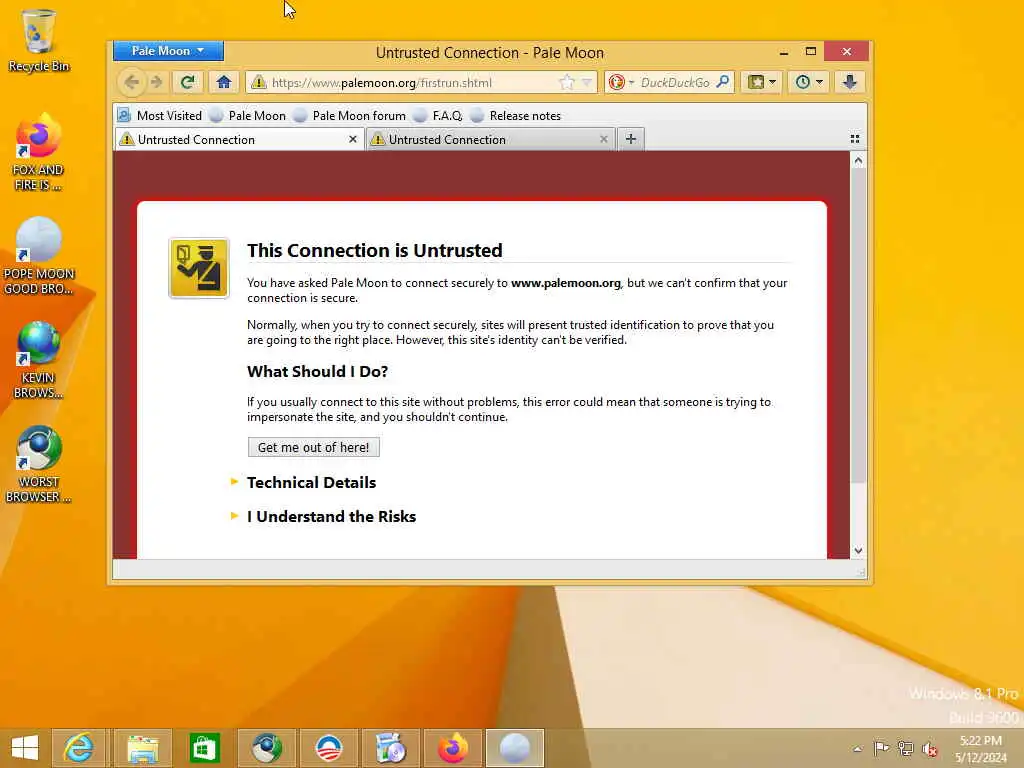Open the Action Center flag tray icon
Viewport: 1024px width, 768px height.
coord(881,748)
